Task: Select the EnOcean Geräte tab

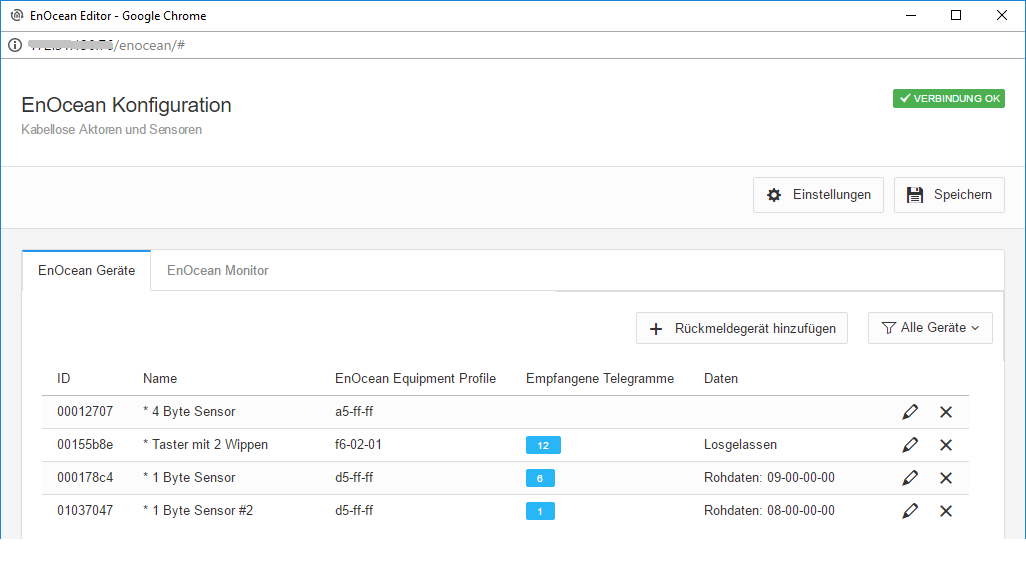Action: pyautogui.click(x=86, y=271)
